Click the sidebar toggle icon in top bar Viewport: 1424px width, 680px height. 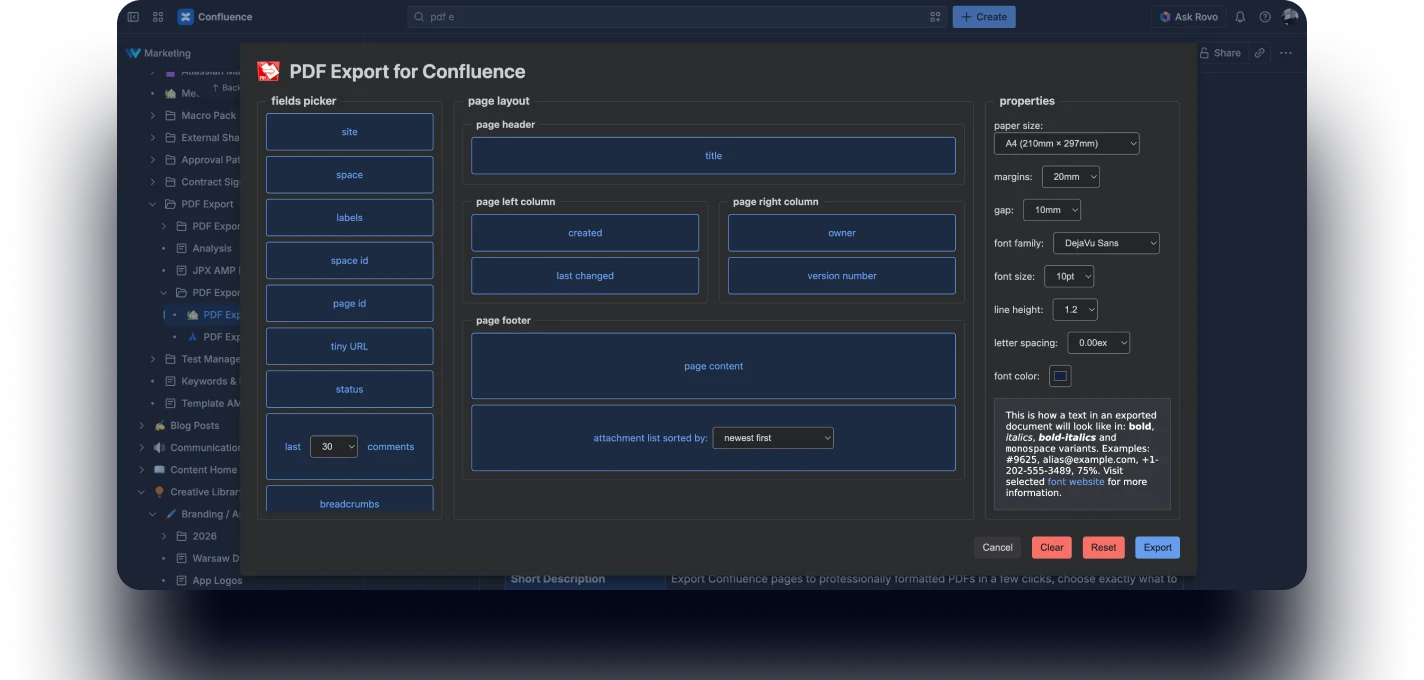(133, 17)
